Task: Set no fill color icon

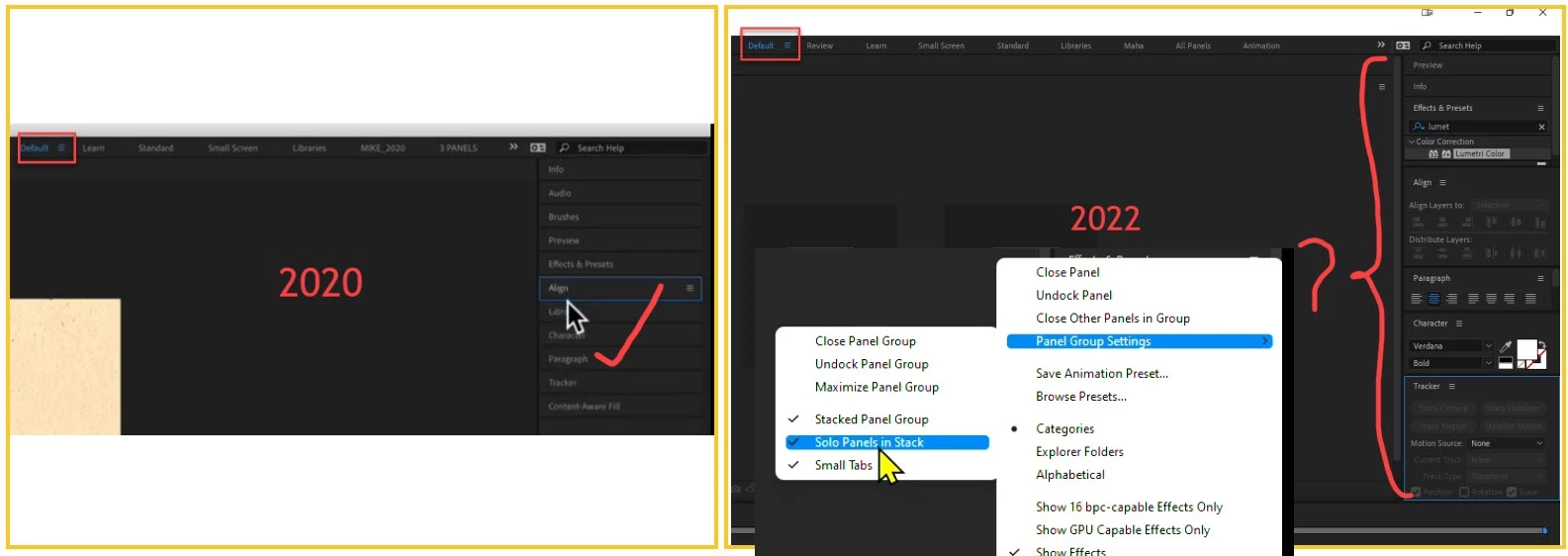Action: [x=1522, y=364]
